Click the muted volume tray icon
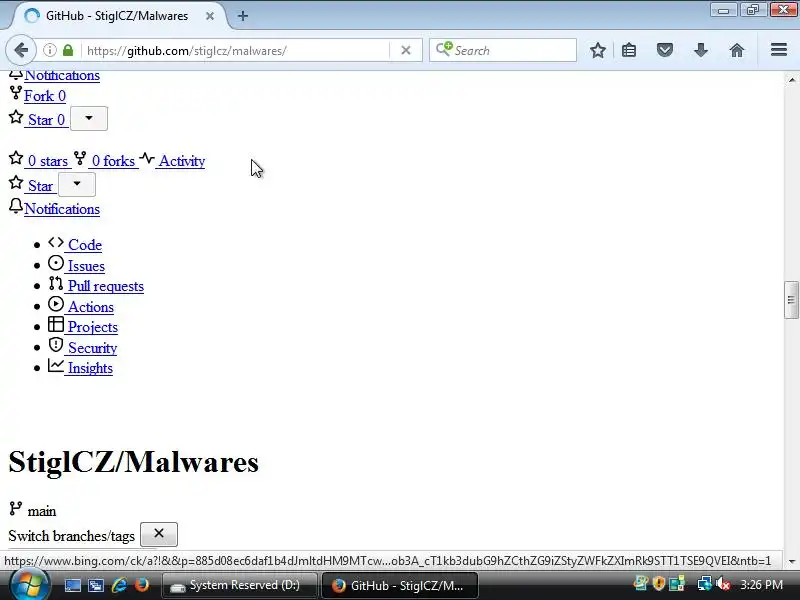 coord(723,584)
